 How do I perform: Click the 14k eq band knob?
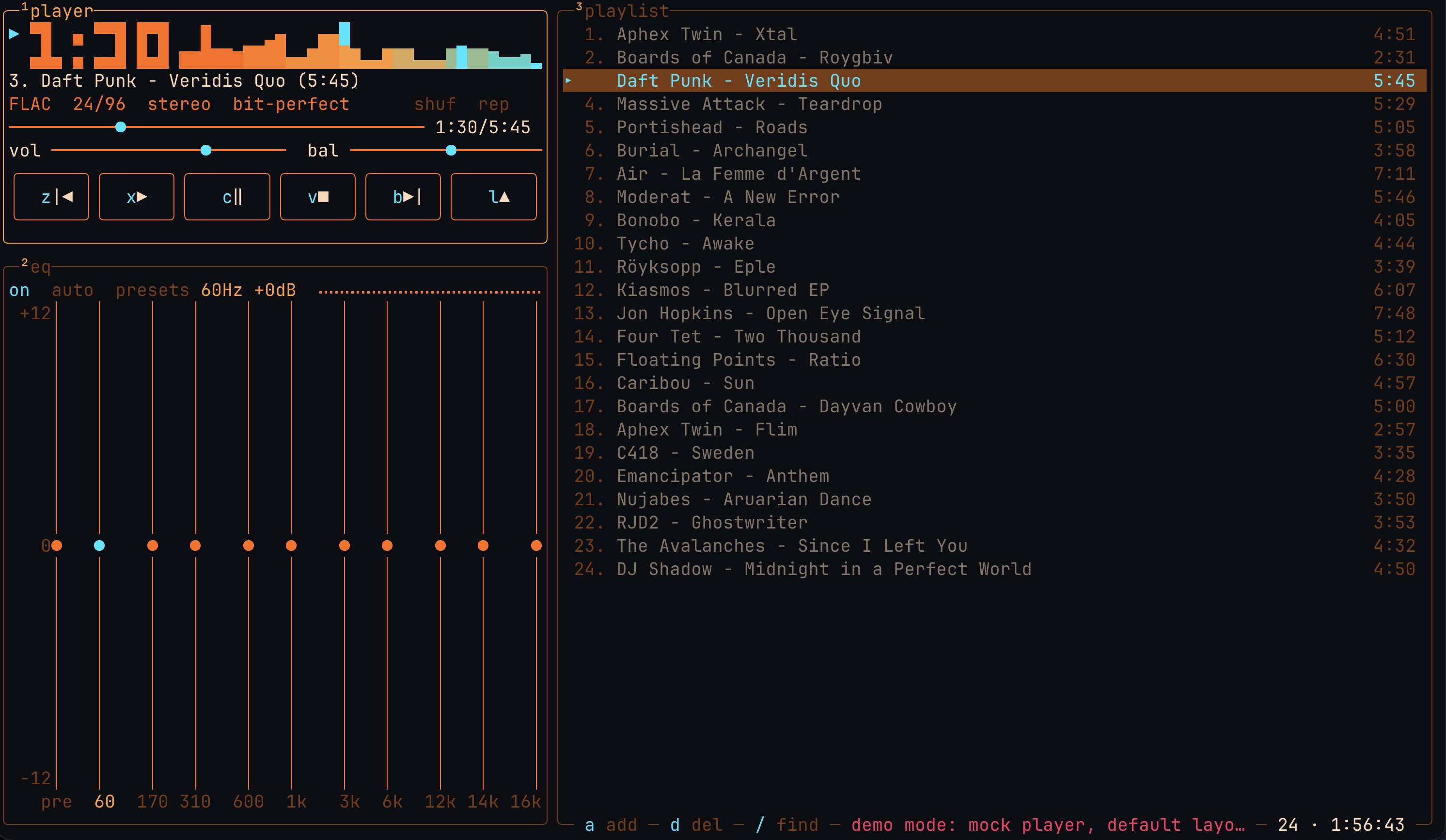click(x=483, y=545)
